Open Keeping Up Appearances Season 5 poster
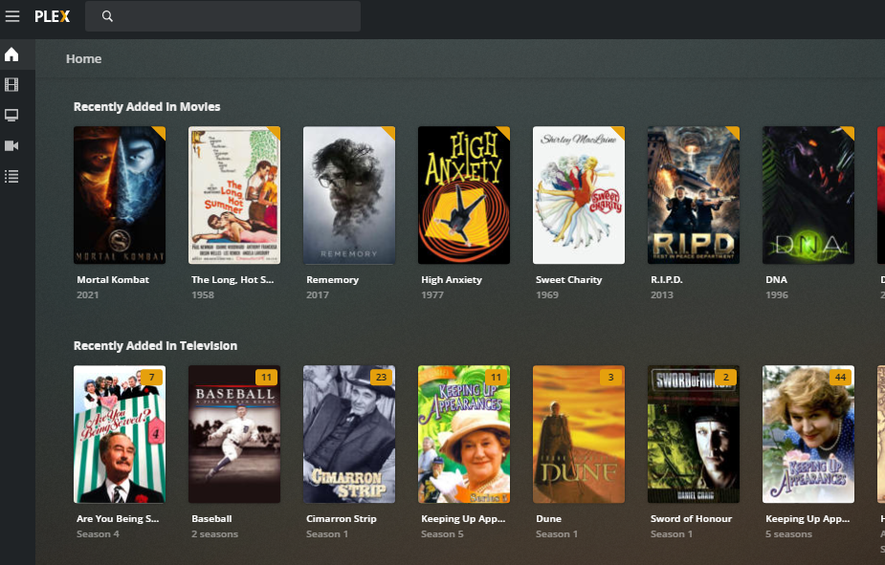The image size is (885, 565). (464, 434)
